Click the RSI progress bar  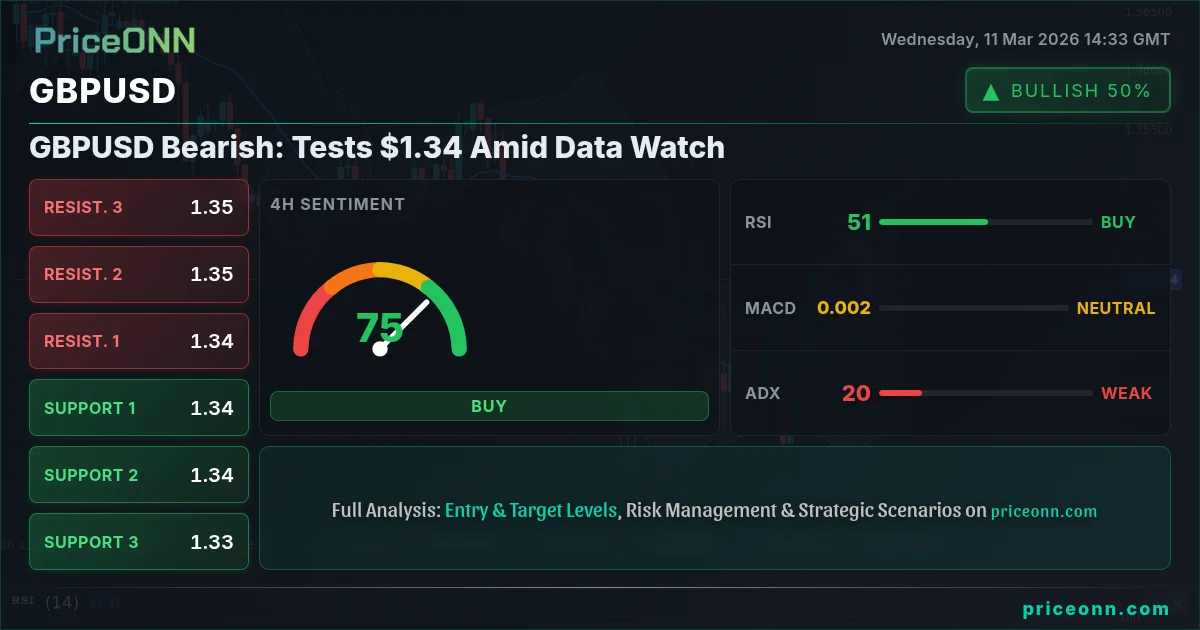click(986, 222)
